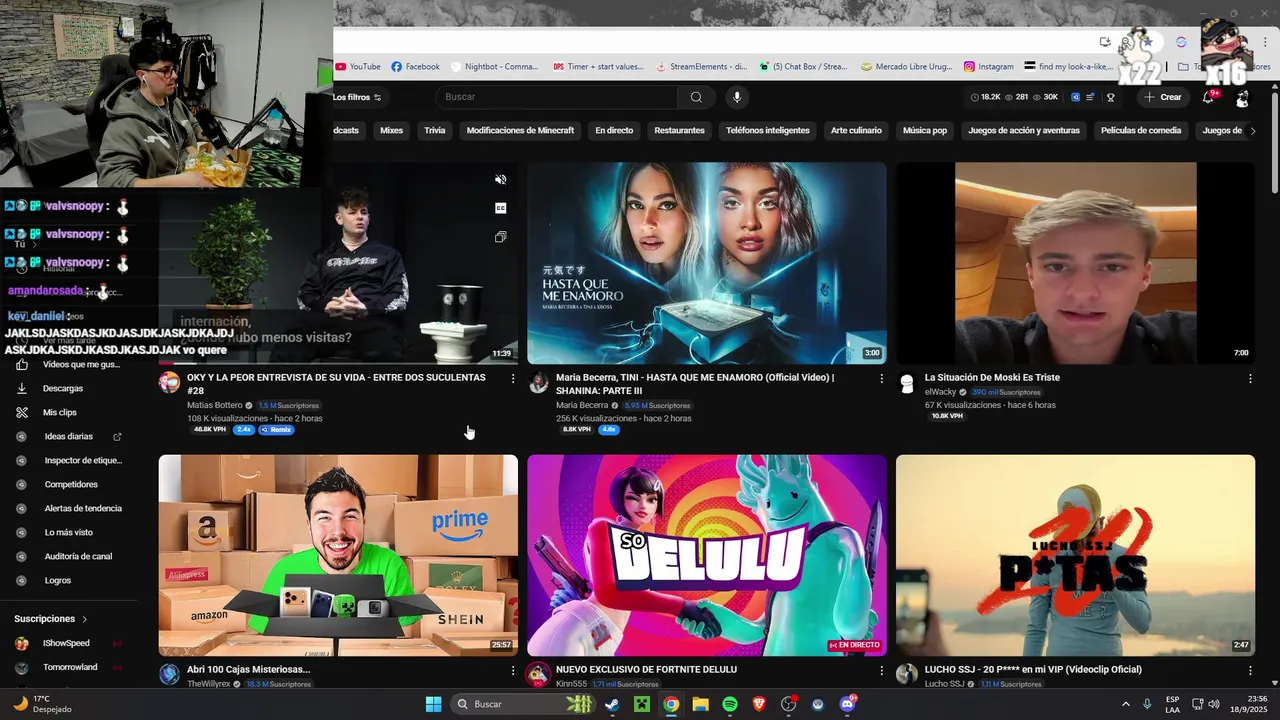Screen dimensions: 1280x720
Task: Open options for Maria Becerra video
Action: 881,379
